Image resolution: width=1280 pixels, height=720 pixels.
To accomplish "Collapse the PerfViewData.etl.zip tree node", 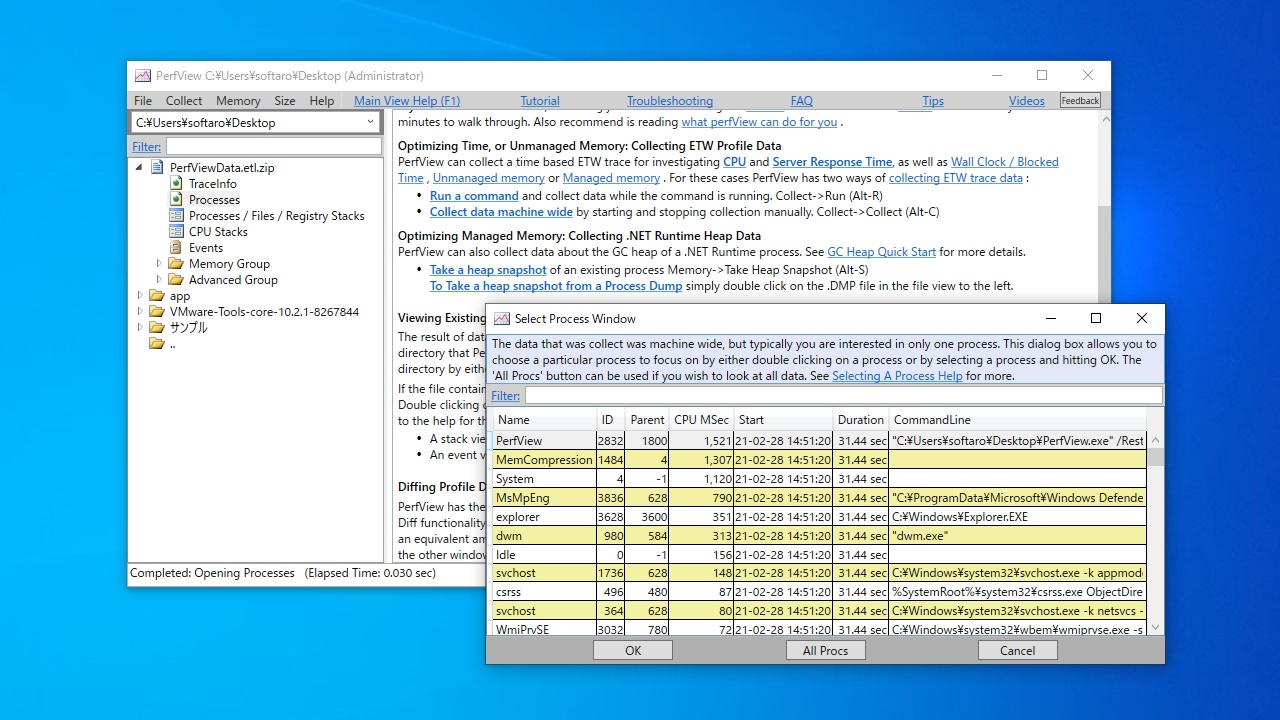I will point(139,168).
